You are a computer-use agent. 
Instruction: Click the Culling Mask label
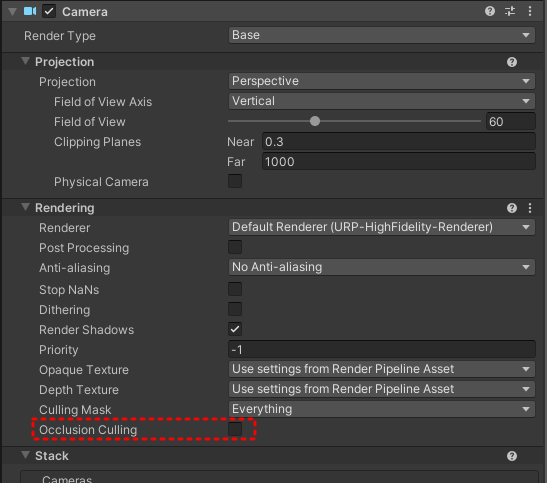(75, 410)
